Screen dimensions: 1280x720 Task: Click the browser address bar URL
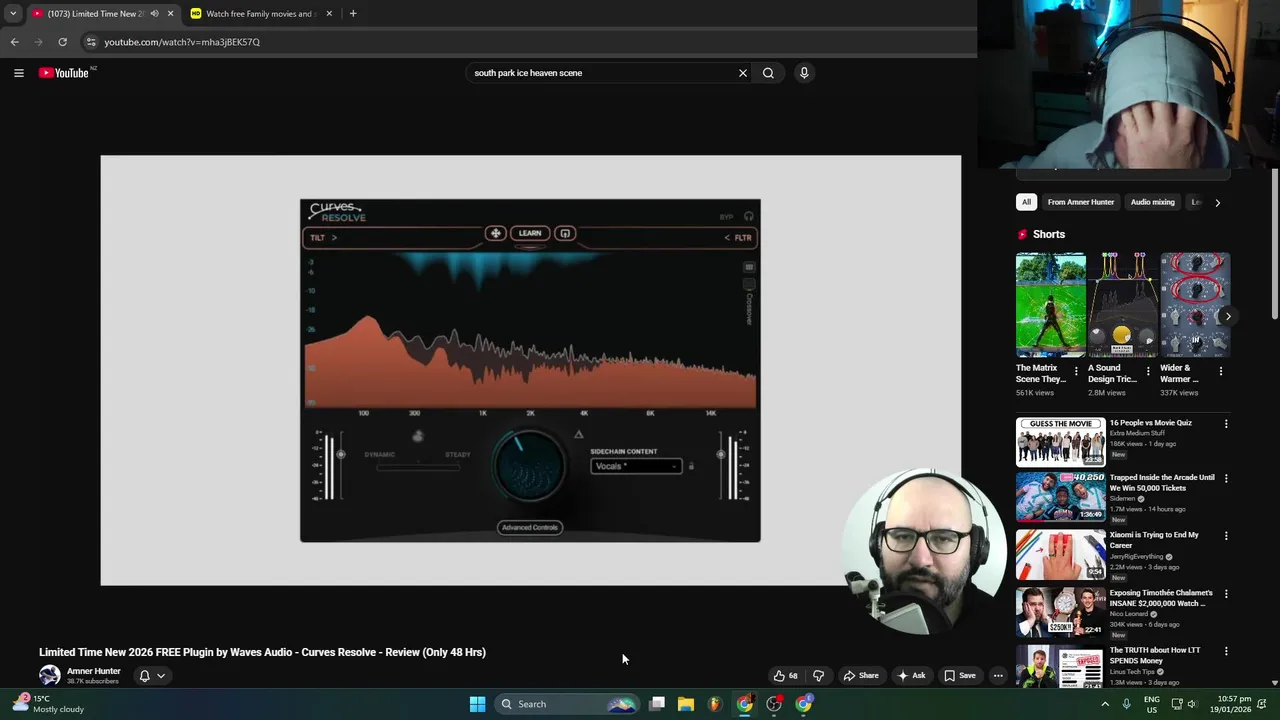[182, 42]
